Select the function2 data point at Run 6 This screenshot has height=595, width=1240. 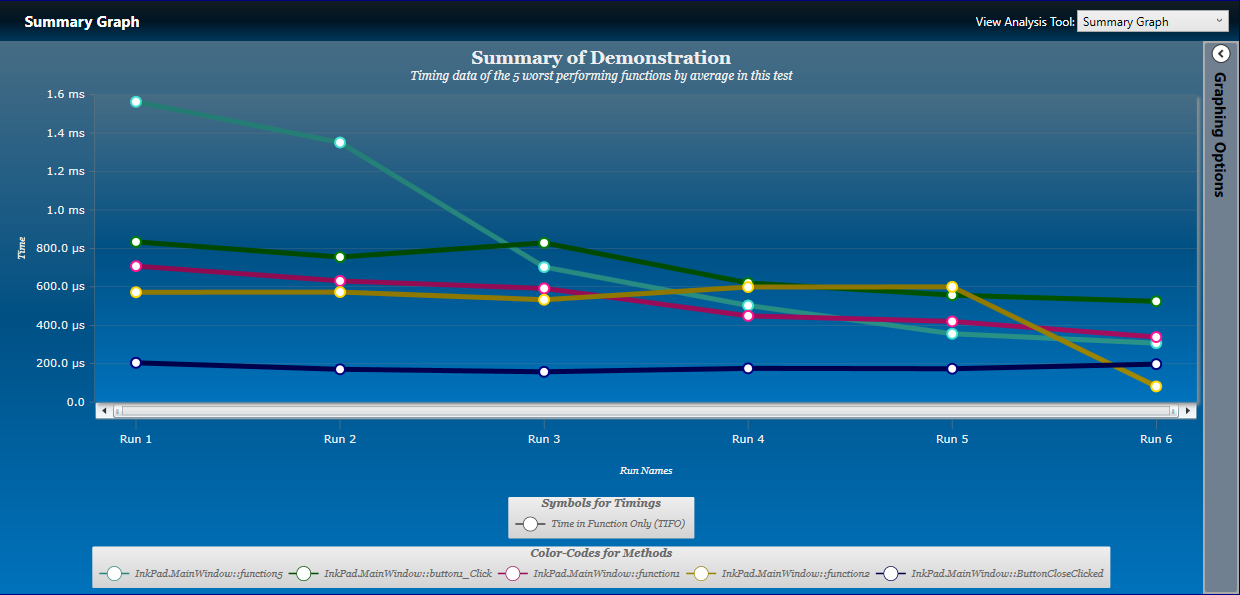(1156, 386)
